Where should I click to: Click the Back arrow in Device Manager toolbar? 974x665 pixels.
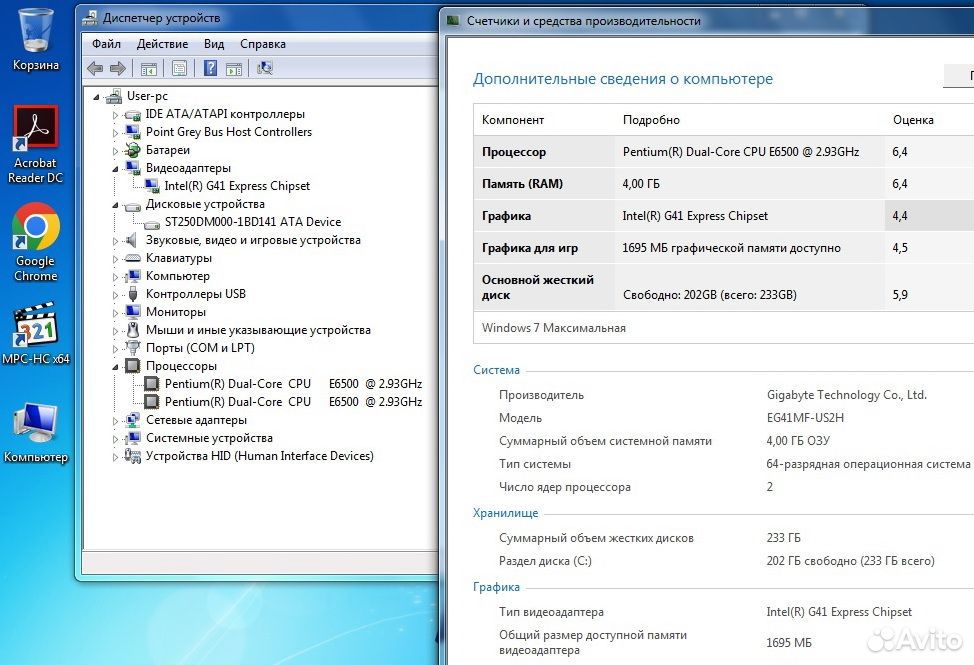point(95,68)
